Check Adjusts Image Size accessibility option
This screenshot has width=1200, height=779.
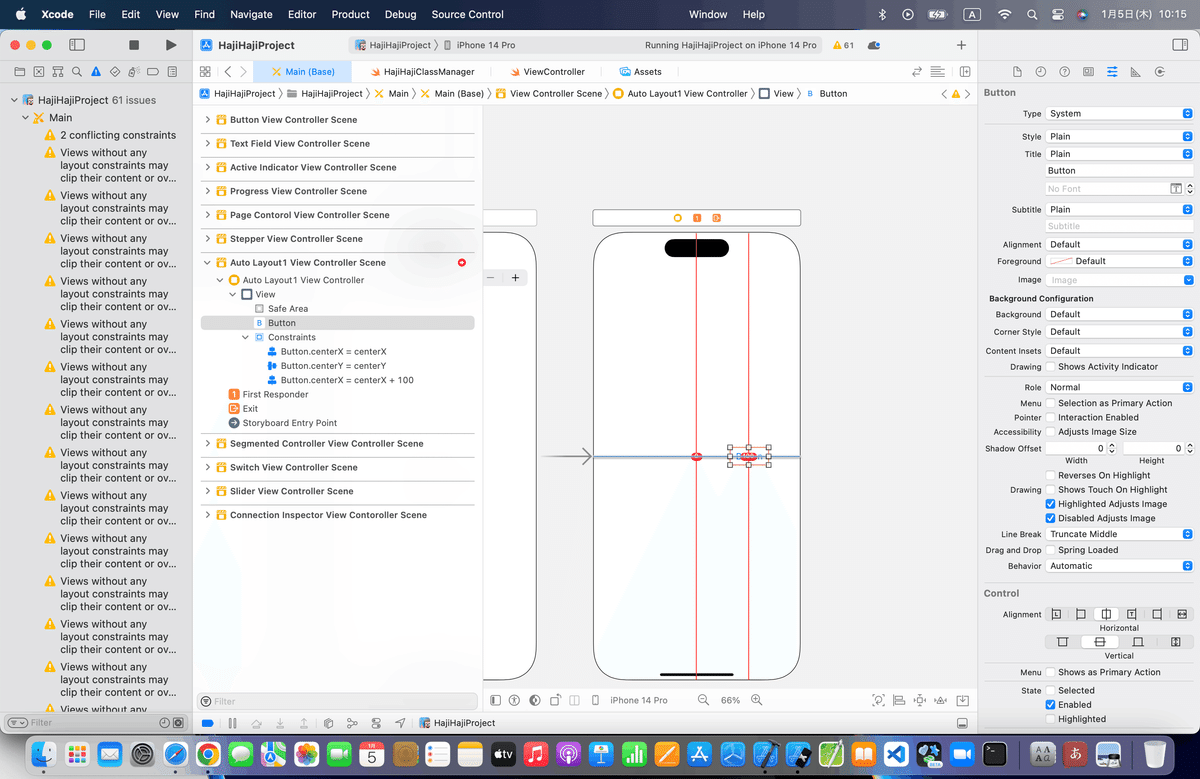click(x=1050, y=432)
